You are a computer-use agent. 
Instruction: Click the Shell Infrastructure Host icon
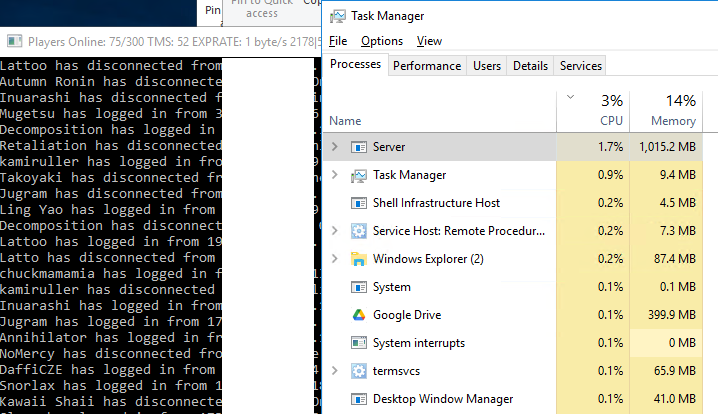(359, 203)
